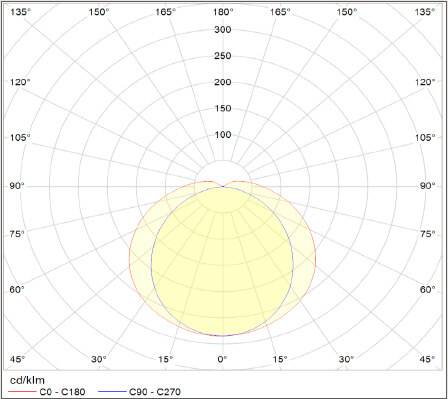Click the 0° angle label at bottom

pos(222,359)
